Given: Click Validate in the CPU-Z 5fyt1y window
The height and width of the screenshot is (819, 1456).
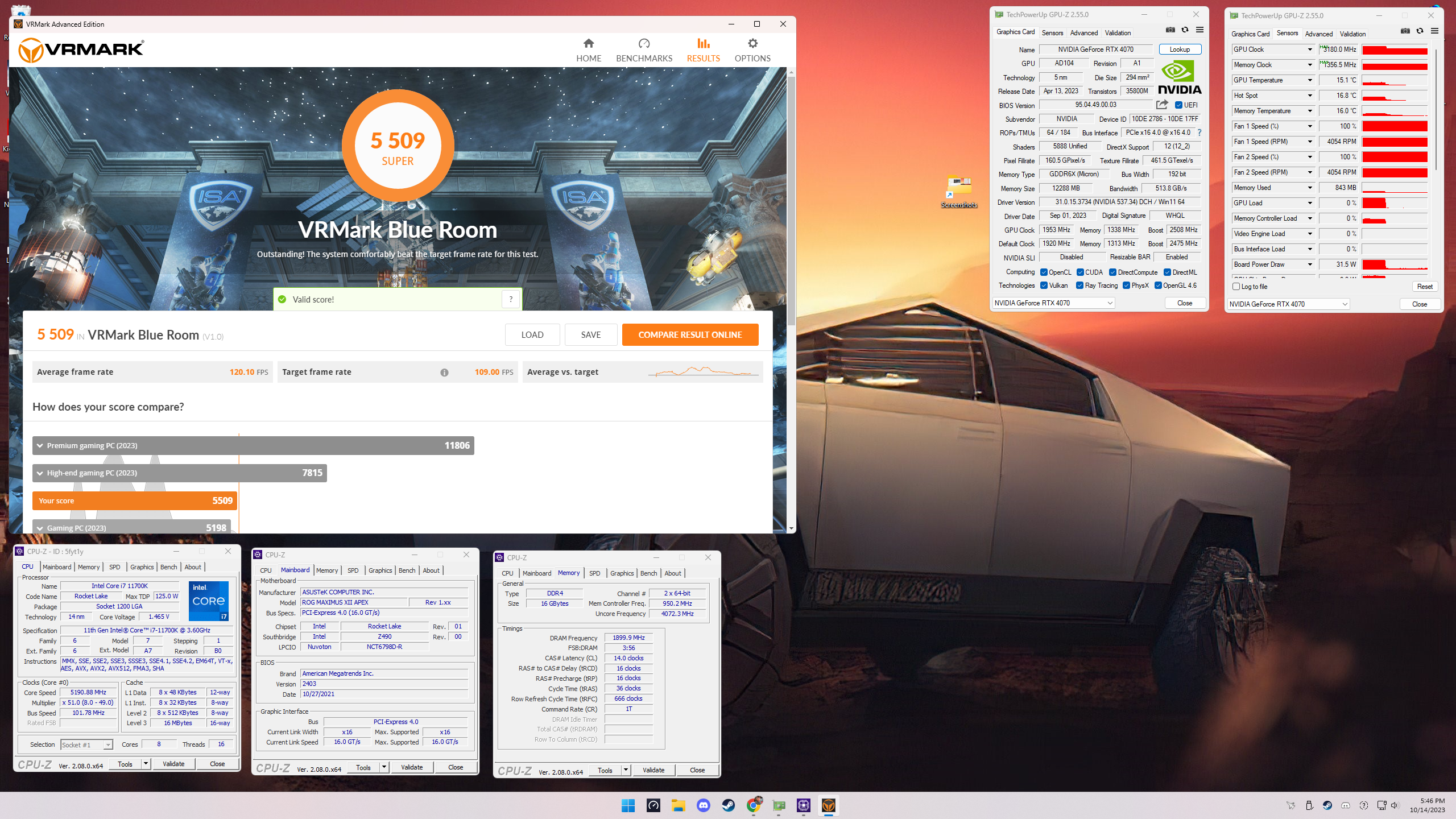Looking at the screenshot, I should (173, 764).
